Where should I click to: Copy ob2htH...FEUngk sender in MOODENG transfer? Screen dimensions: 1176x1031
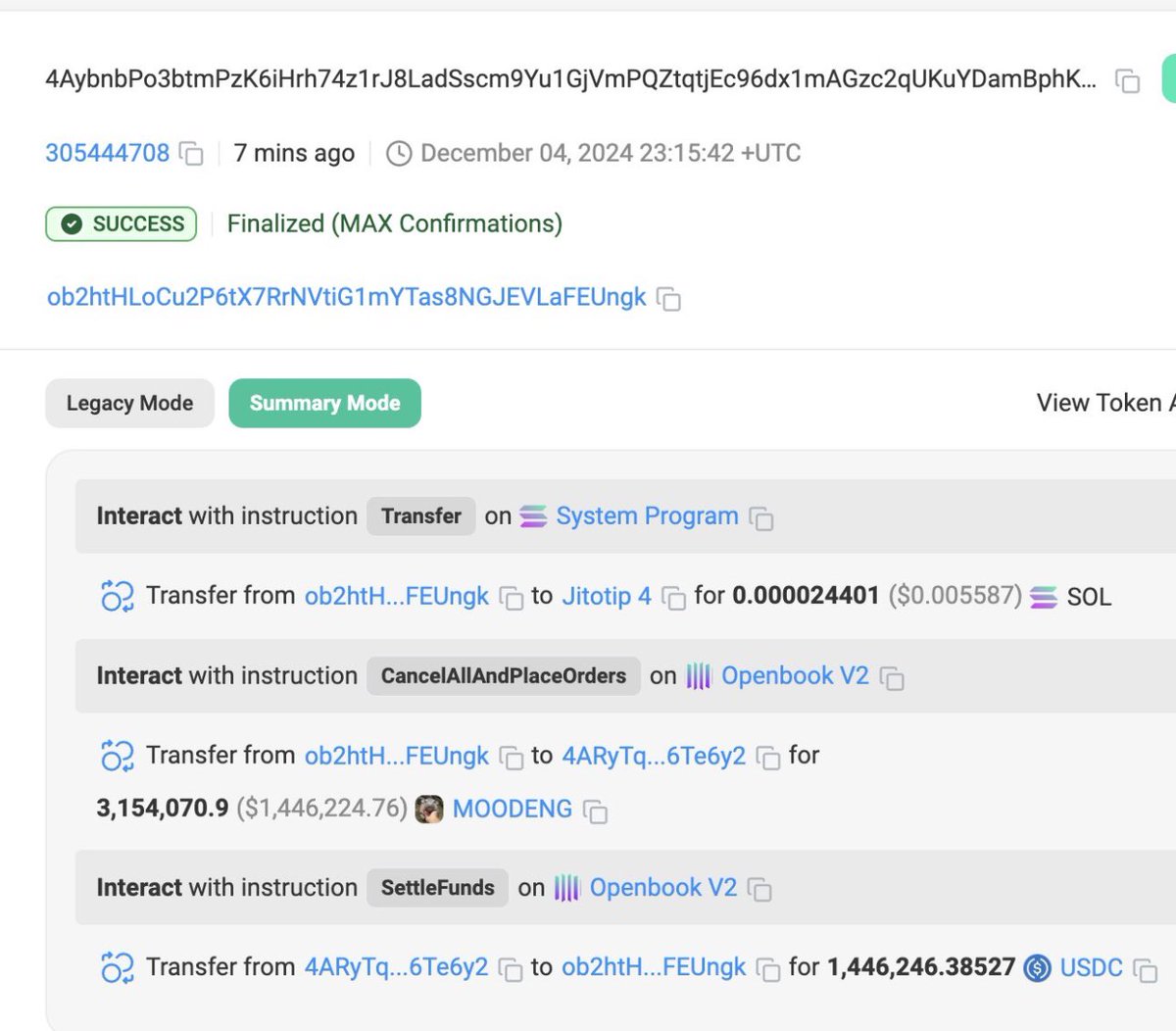512,758
